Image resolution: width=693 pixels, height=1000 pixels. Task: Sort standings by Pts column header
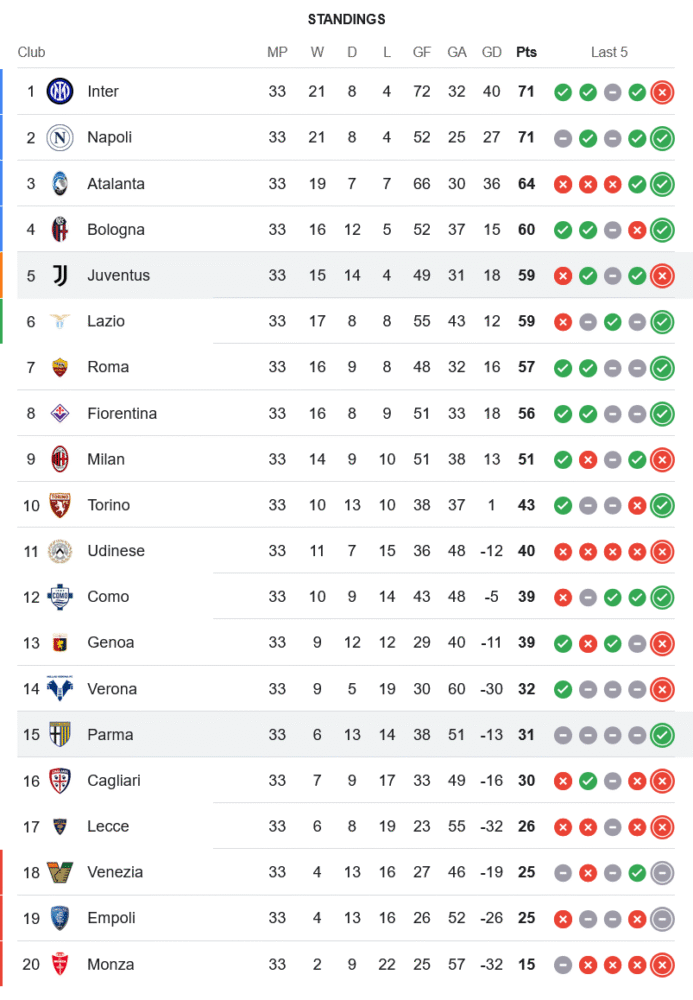pos(526,52)
